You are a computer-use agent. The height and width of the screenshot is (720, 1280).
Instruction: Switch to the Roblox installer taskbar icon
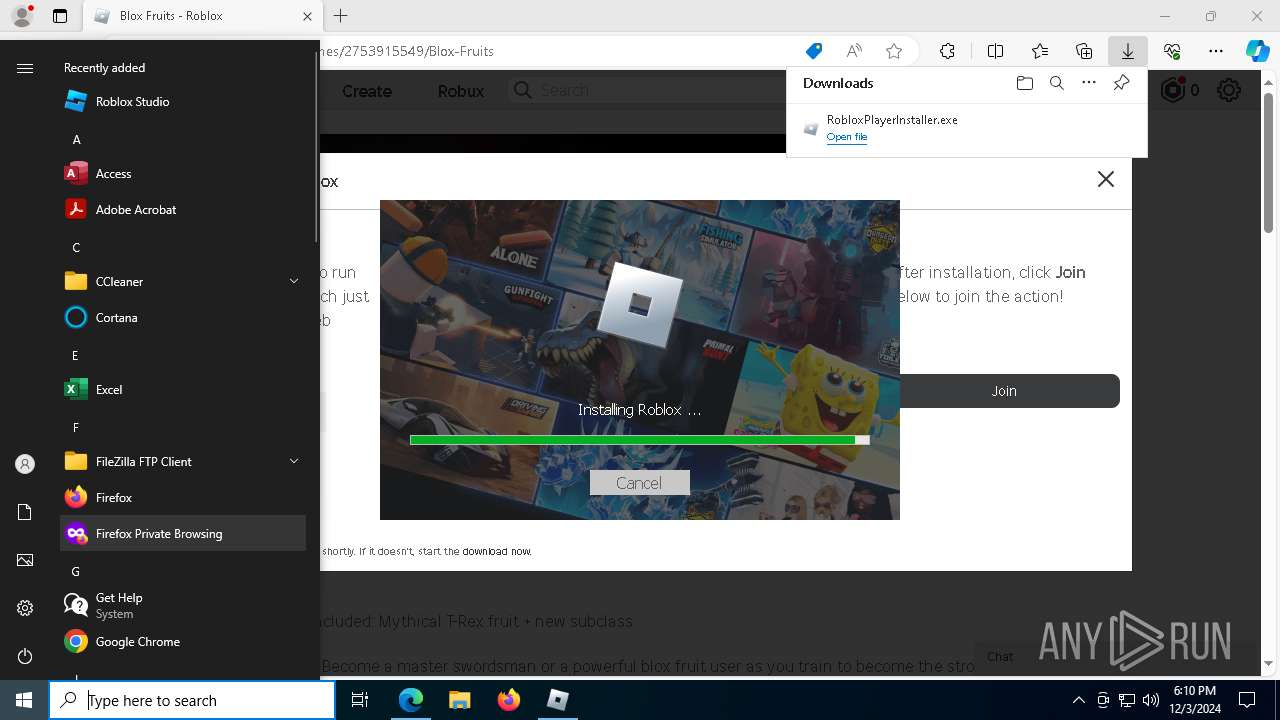point(557,700)
